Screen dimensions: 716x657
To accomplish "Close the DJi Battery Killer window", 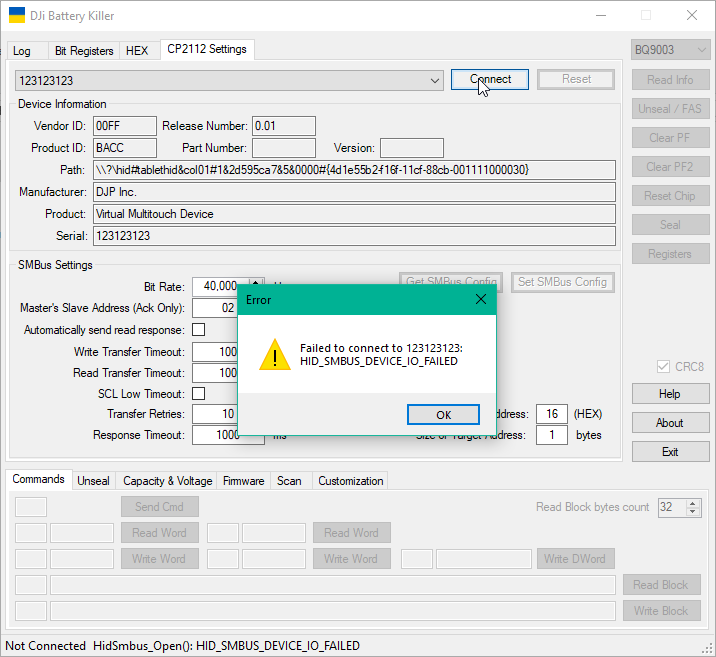I will (691, 15).
